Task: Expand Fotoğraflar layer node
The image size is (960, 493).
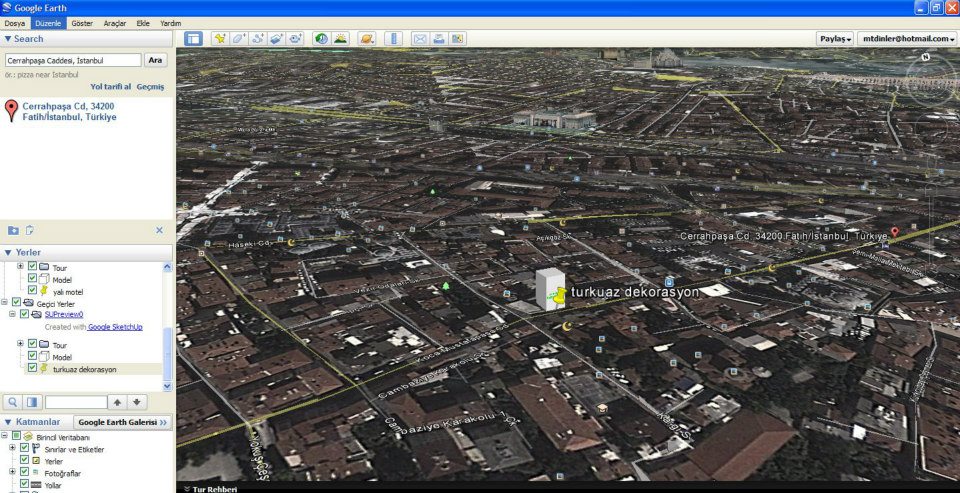Action: coord(12,472)
